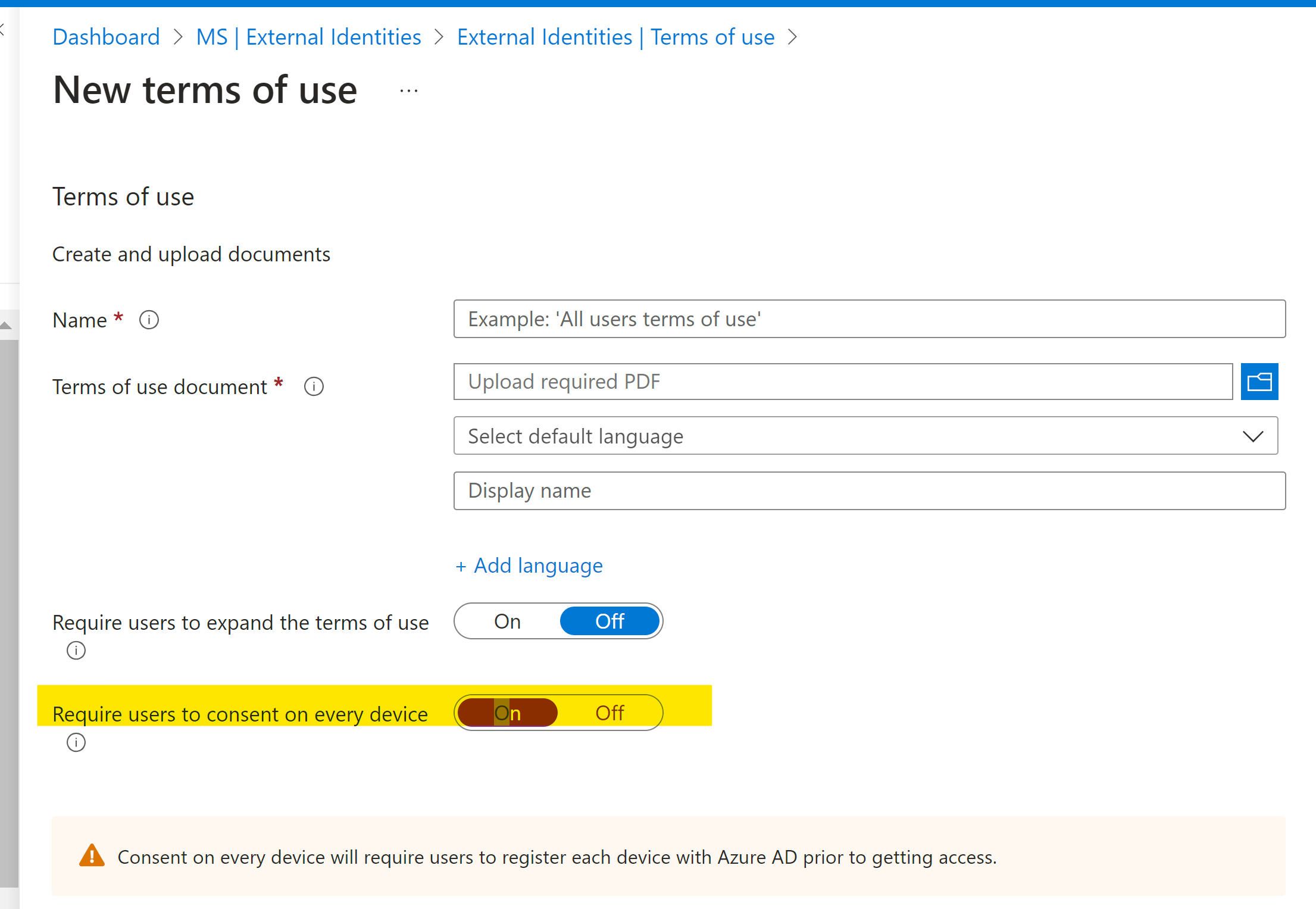Open MS | External Identities breadcrumb
1316x909 pixels.
[x=308, y=37]
